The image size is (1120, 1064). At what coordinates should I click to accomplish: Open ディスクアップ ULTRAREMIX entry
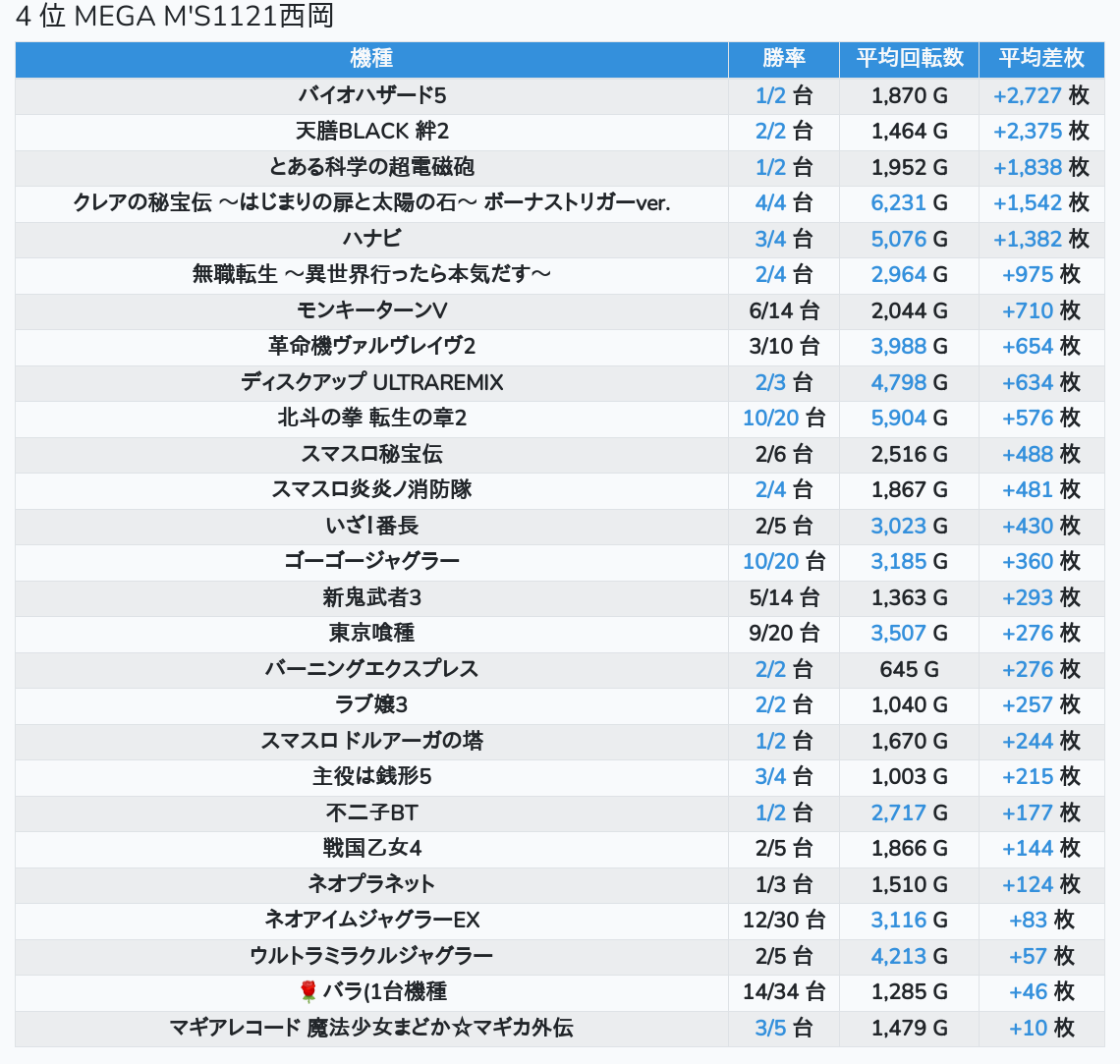(371, 382)
